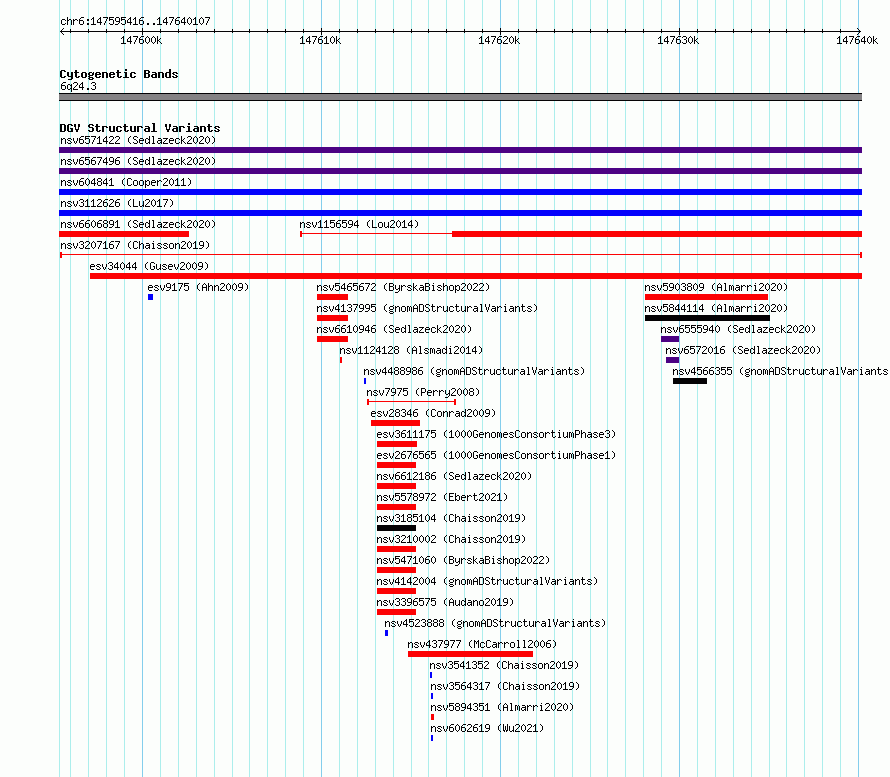Screen dimensions: 890x777
Task: Select the nsv4566355 black variant bar
Action: coord(690,381)
